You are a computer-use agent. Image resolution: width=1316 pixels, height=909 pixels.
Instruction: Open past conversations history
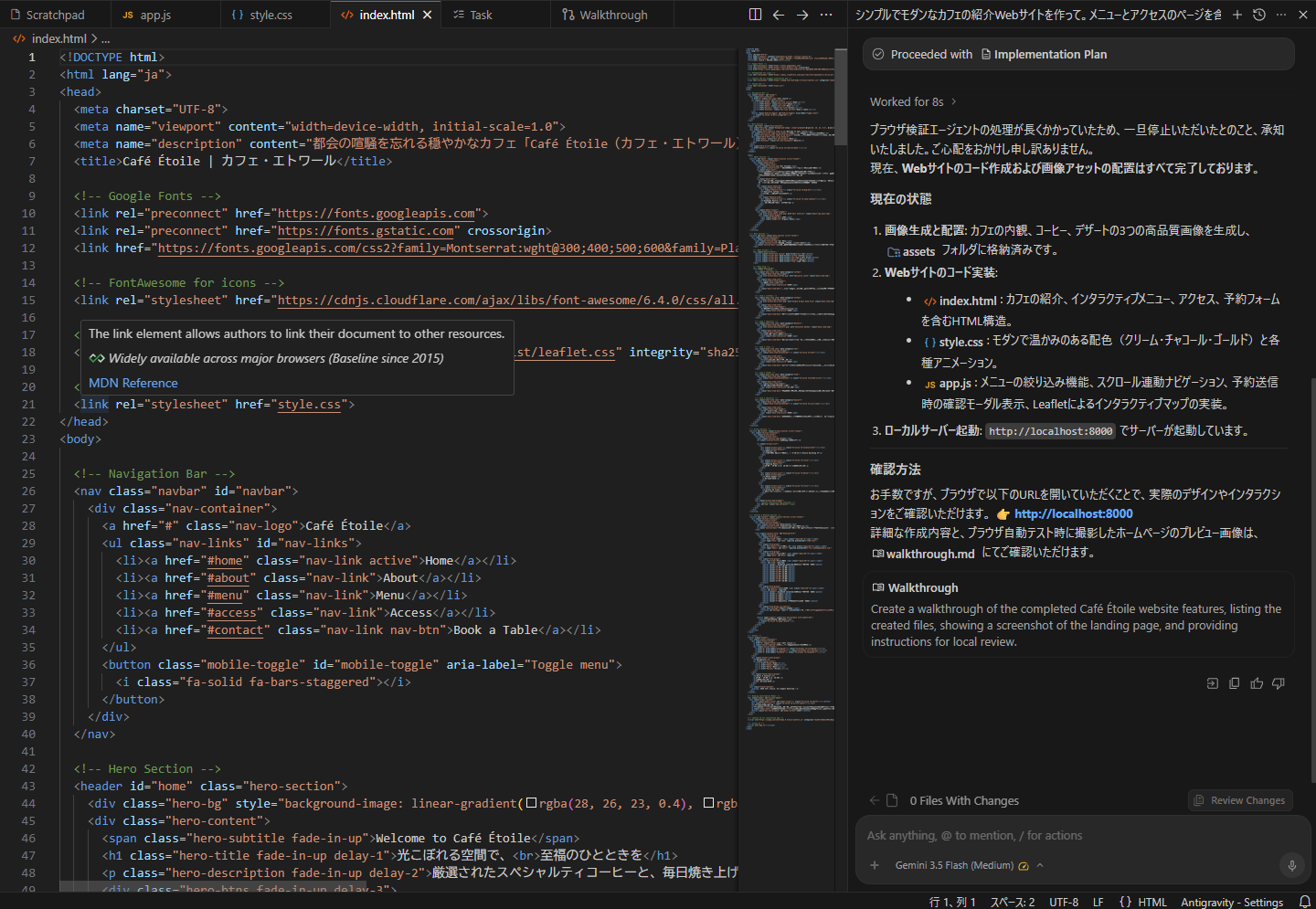click(1258, 15)
